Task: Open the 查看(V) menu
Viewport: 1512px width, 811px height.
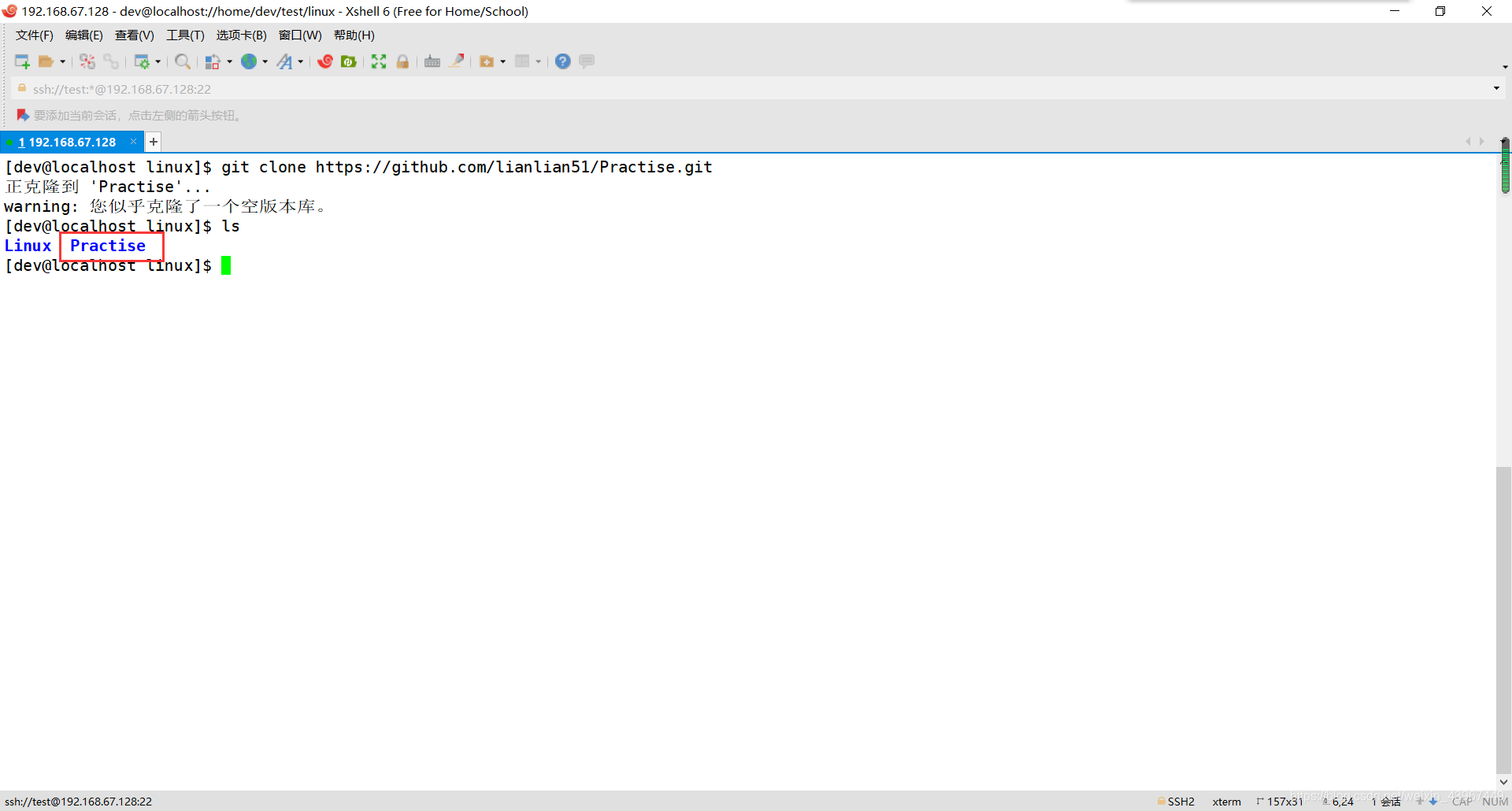Action: coord(134,35)
